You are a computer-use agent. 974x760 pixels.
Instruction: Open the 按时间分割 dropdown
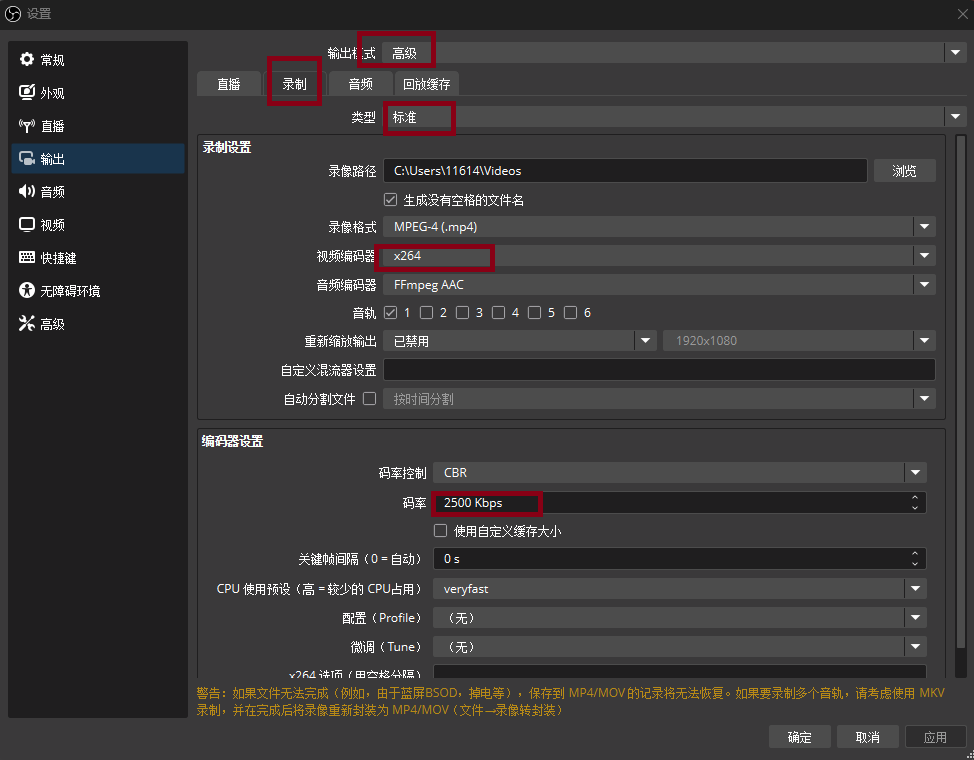pos(659,398)
